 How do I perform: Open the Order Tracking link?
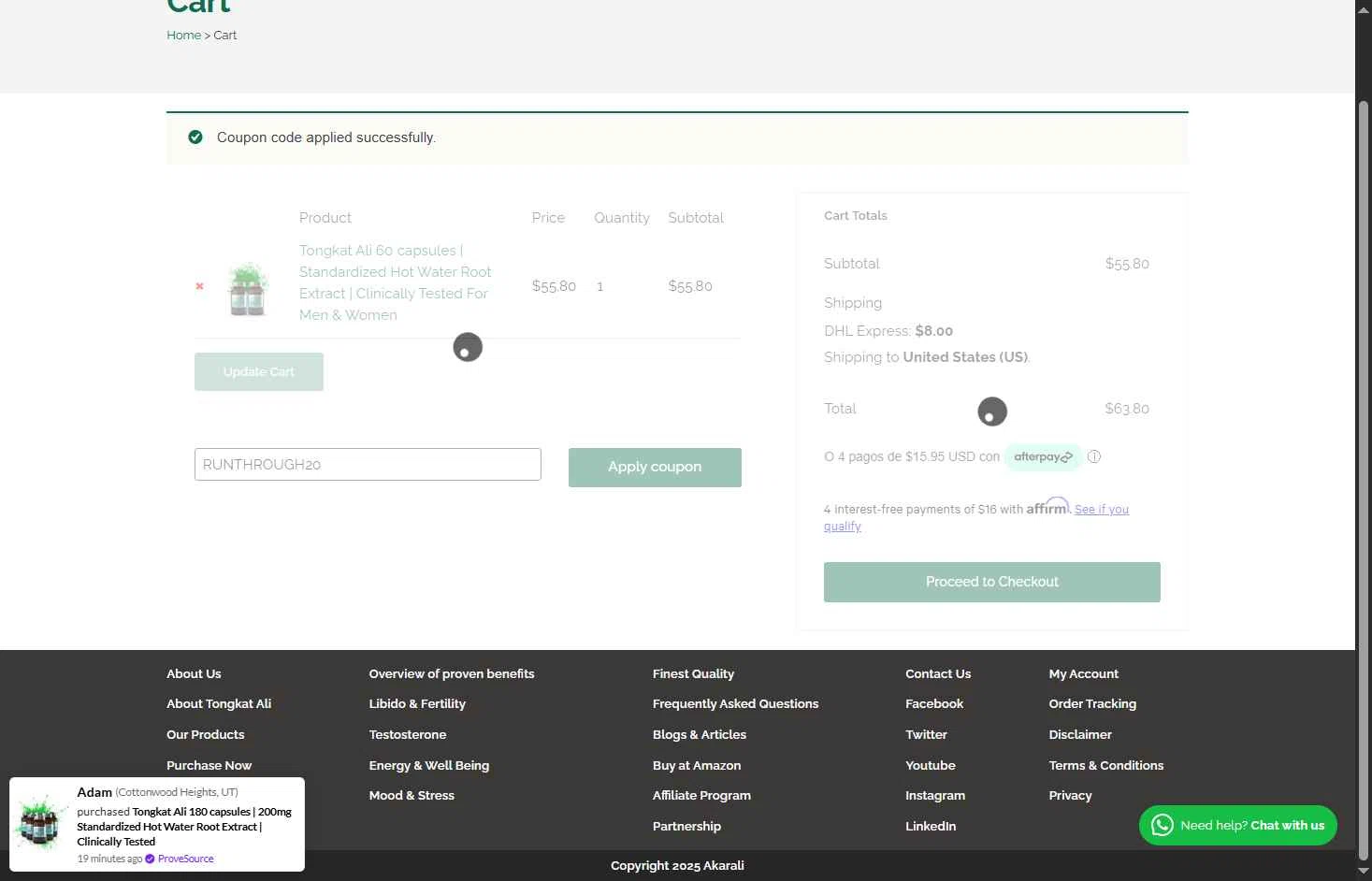[x=1092, y=703]
